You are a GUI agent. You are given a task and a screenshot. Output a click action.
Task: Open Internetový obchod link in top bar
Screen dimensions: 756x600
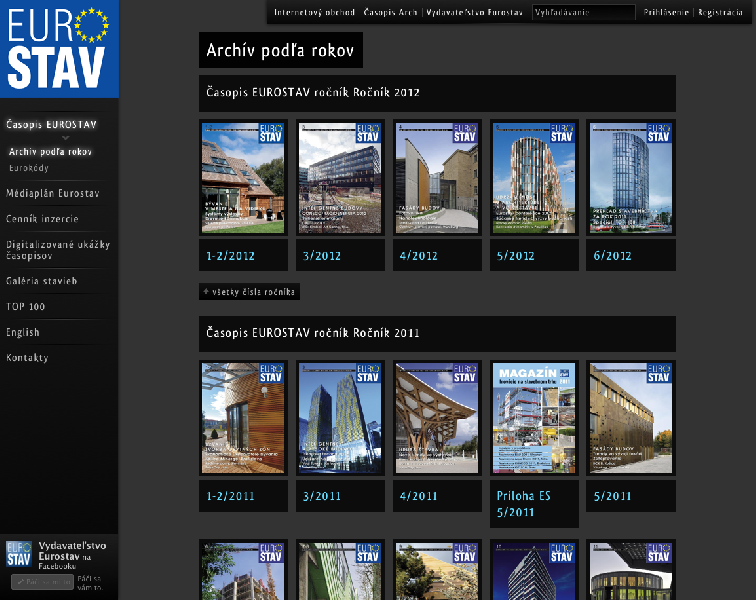314,12
